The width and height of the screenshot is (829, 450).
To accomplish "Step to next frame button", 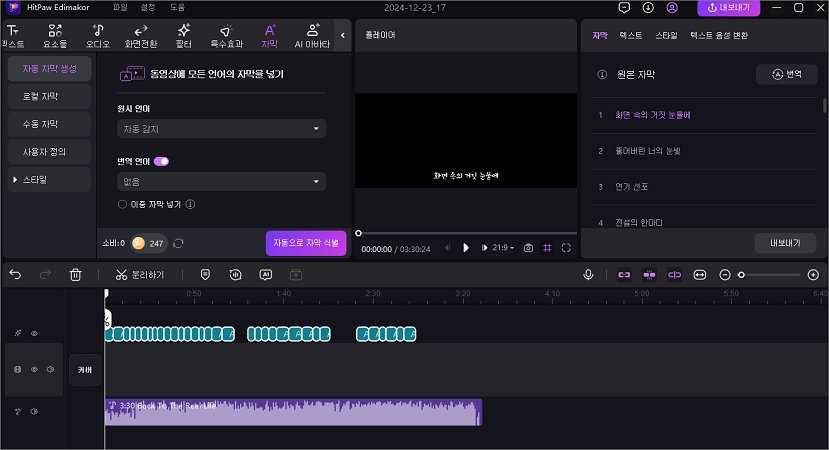I will pos(484,247).
